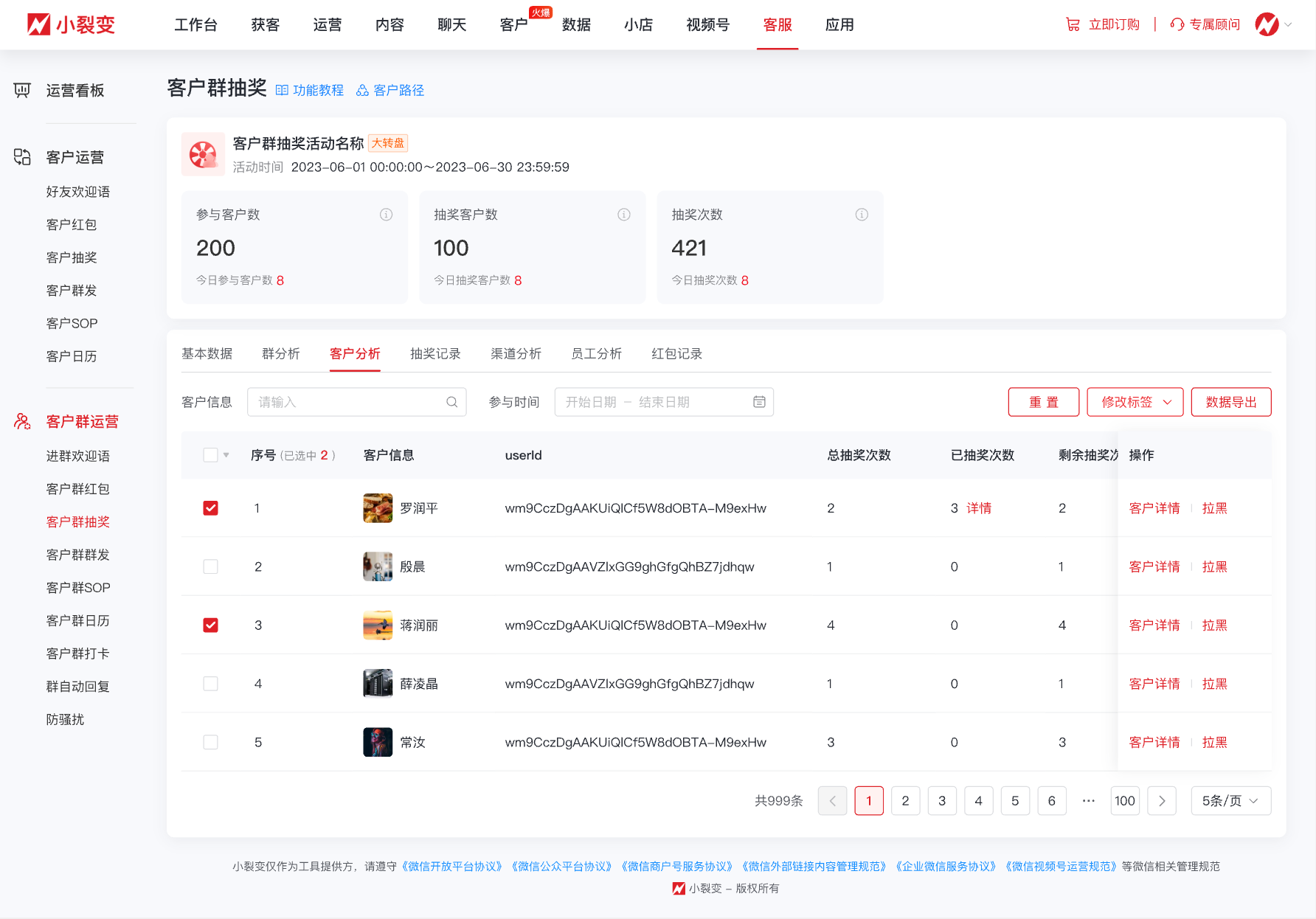Check the checkbox for 殷晨 row
Viewport: 1316px width, 919px height.
(x=211, y=566)
